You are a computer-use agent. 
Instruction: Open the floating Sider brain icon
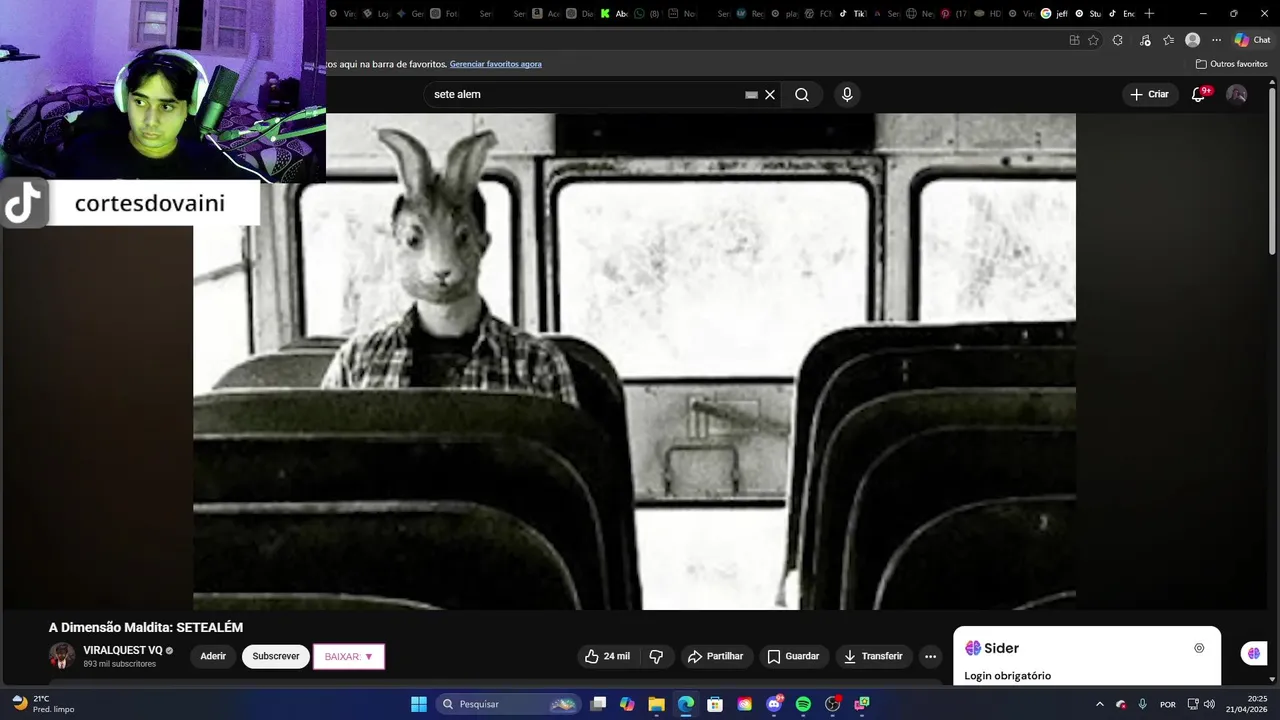pos(1254,653)
